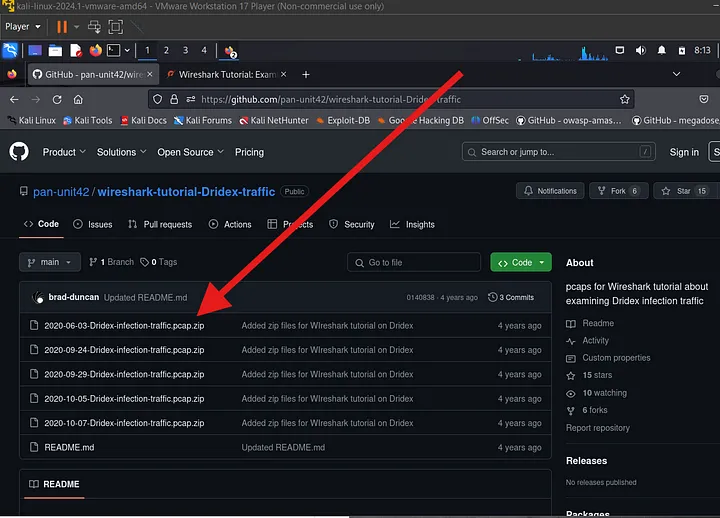Click the tracking protection shield icon
The image size is (720, 518).
point(158,99)
